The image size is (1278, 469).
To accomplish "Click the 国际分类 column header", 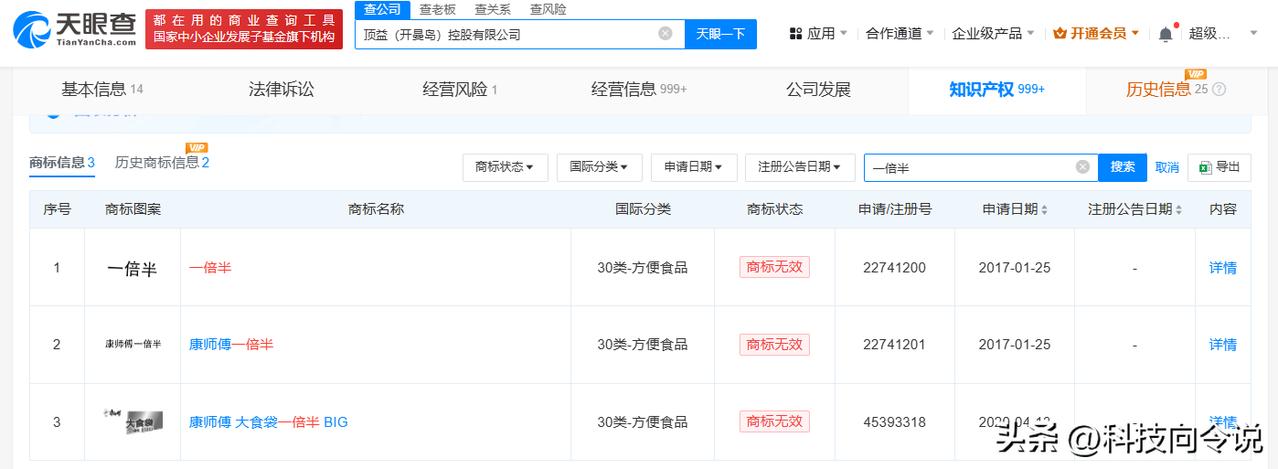I will pos(643,210).
